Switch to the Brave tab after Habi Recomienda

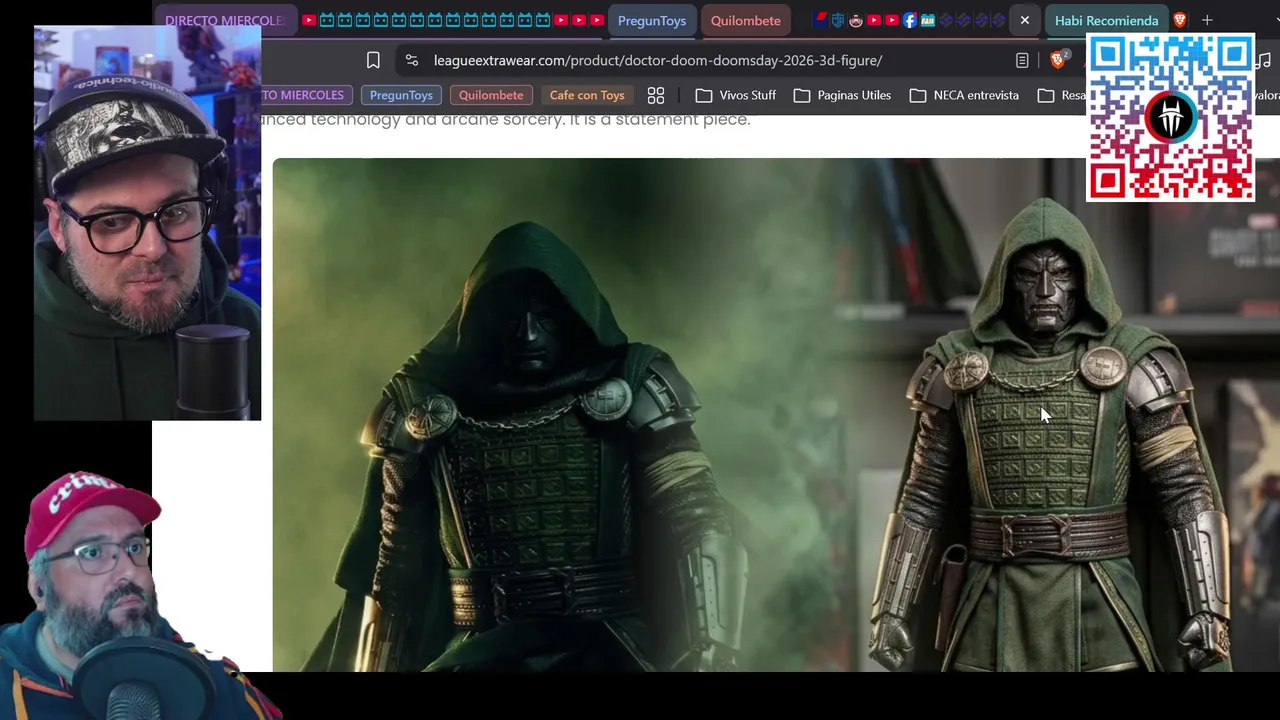coord(1180,20)
